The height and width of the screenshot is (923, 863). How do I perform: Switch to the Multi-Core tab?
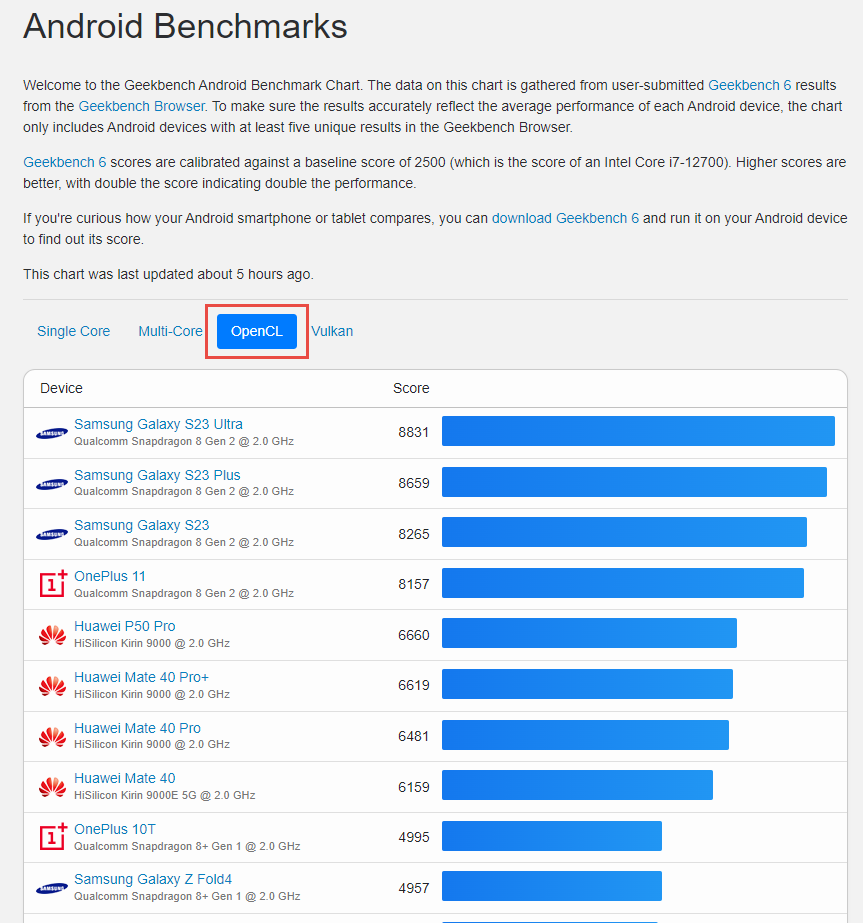[170, 331]
